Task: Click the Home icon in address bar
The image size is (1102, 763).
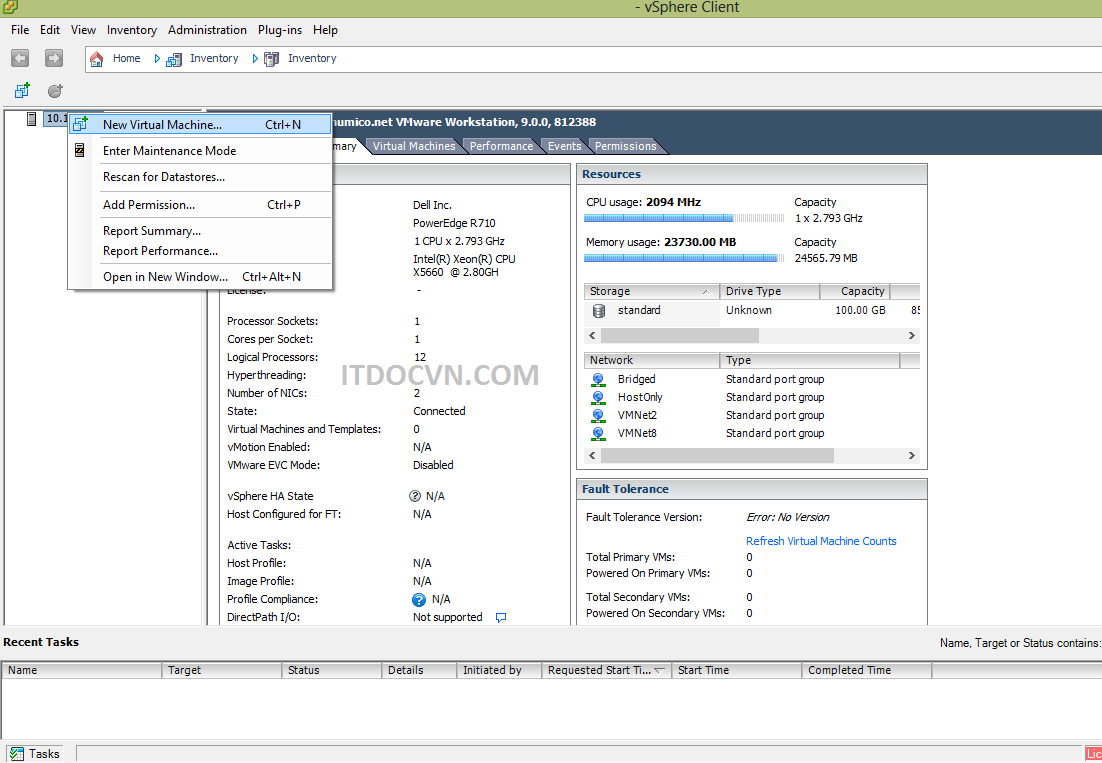Action: 97,59
